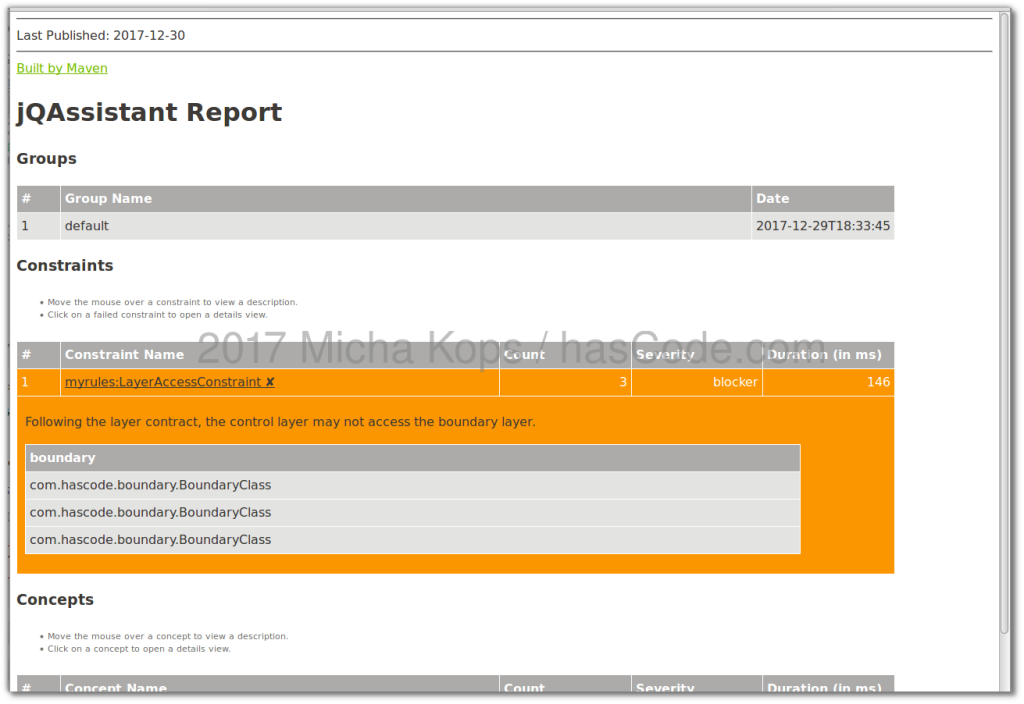Screen dimensions: 1024x704
Task: Click the Group Name column header
Action: click(108, 198)
